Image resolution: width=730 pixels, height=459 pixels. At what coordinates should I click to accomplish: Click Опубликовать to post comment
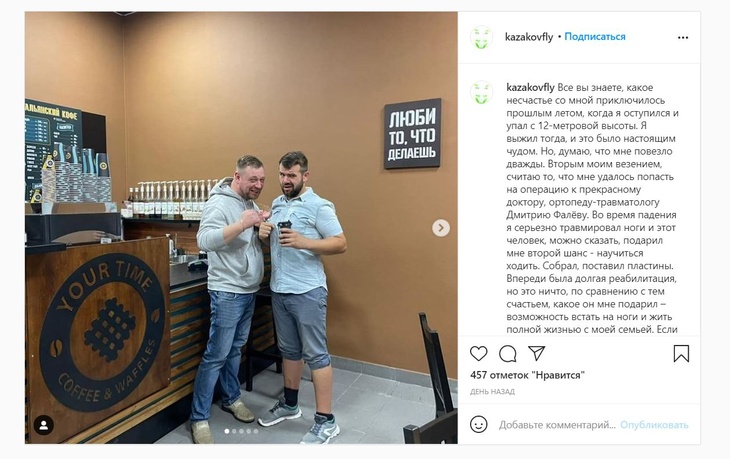click(654, 425)
